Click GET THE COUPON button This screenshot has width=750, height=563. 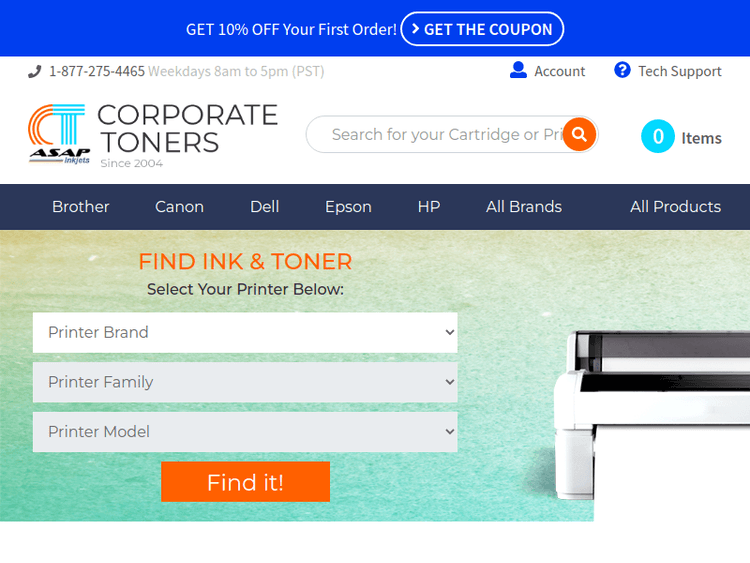(482, 29)
